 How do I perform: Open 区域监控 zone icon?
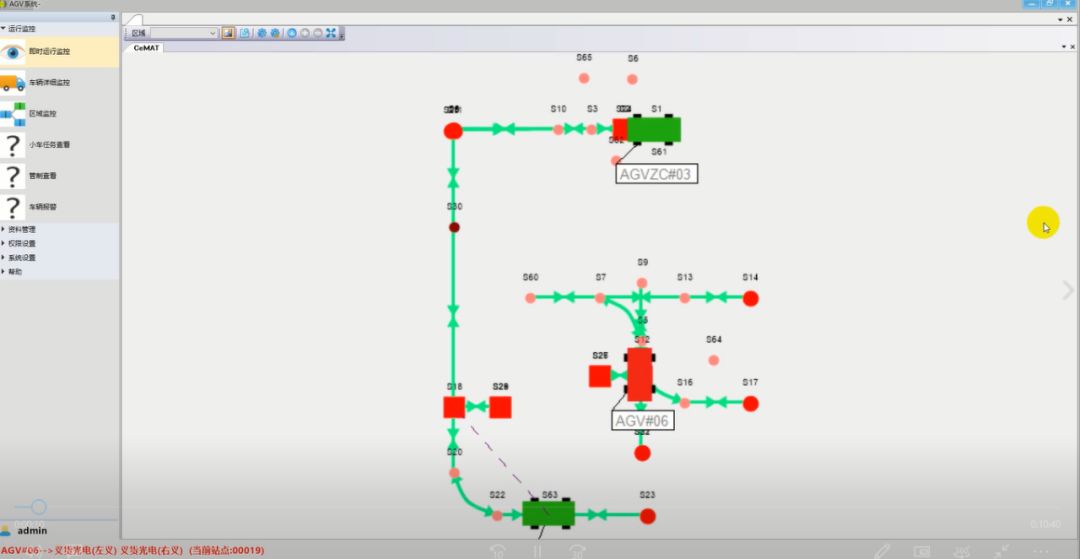click(x=13, y=114)
